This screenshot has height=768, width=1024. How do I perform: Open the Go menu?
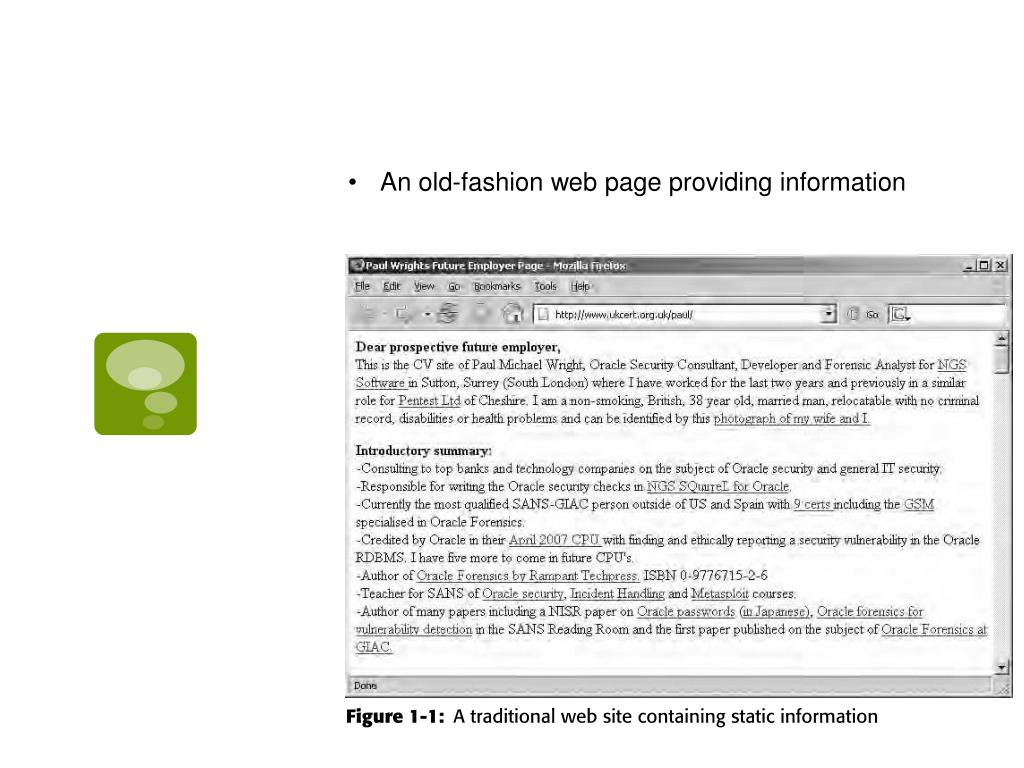click(x=454, y=286)
